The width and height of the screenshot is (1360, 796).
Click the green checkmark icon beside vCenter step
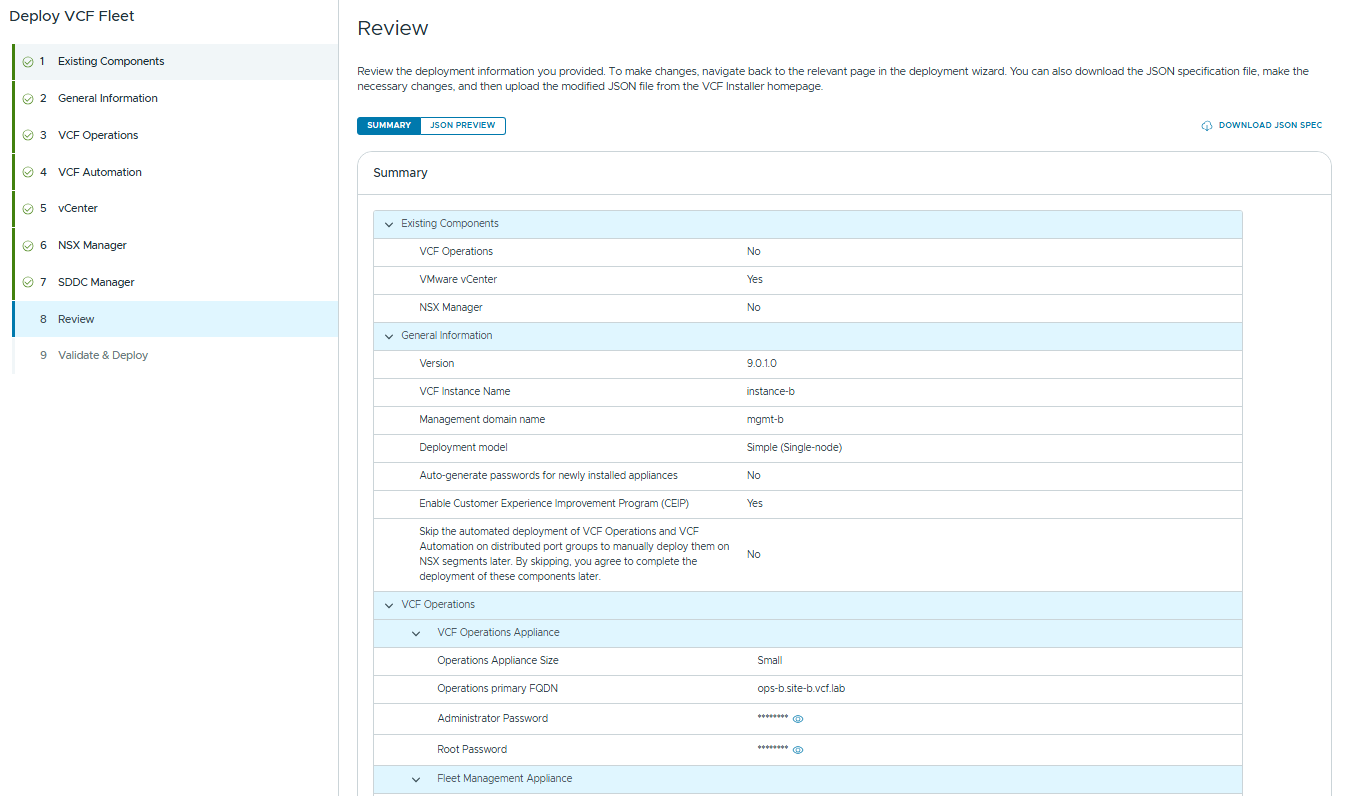pyautogui.click(x=28, y=209)
